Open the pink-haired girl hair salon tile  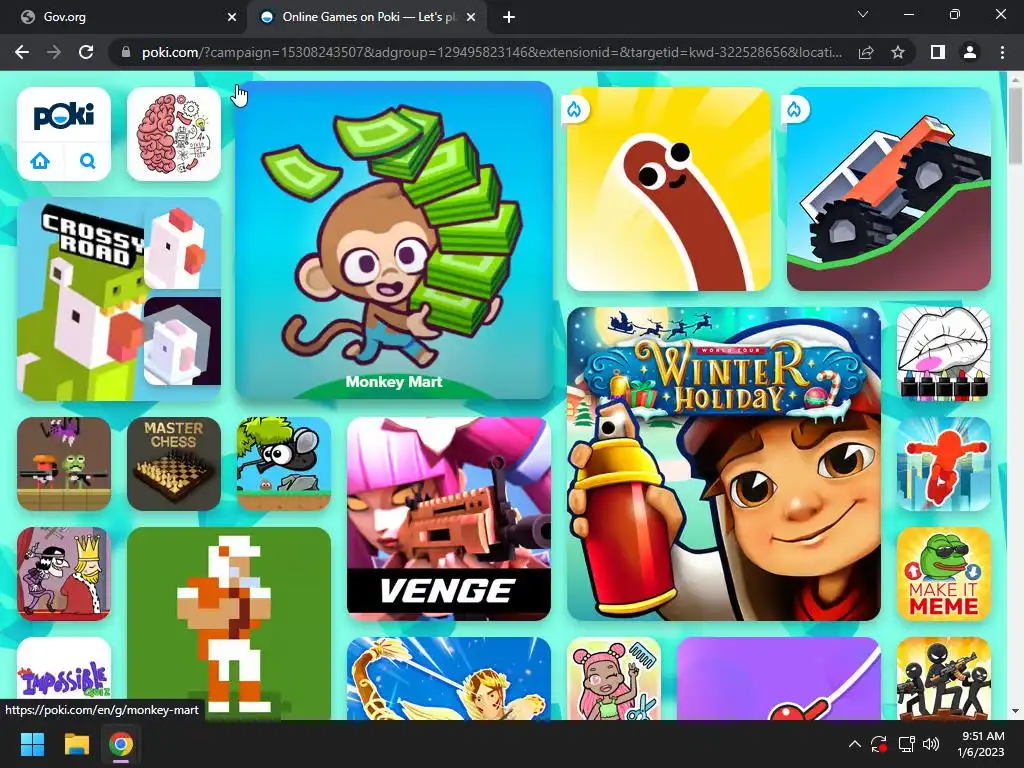point(614,679)
